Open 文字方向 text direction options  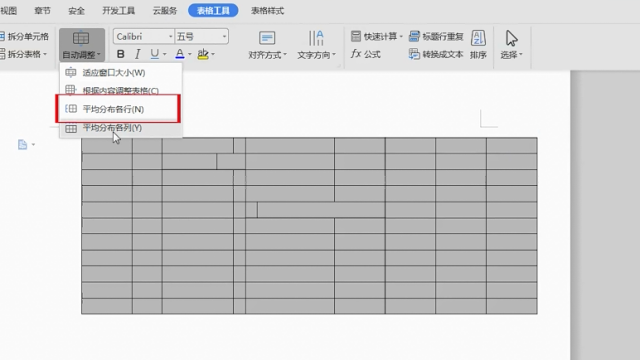(x=316, y=45)
